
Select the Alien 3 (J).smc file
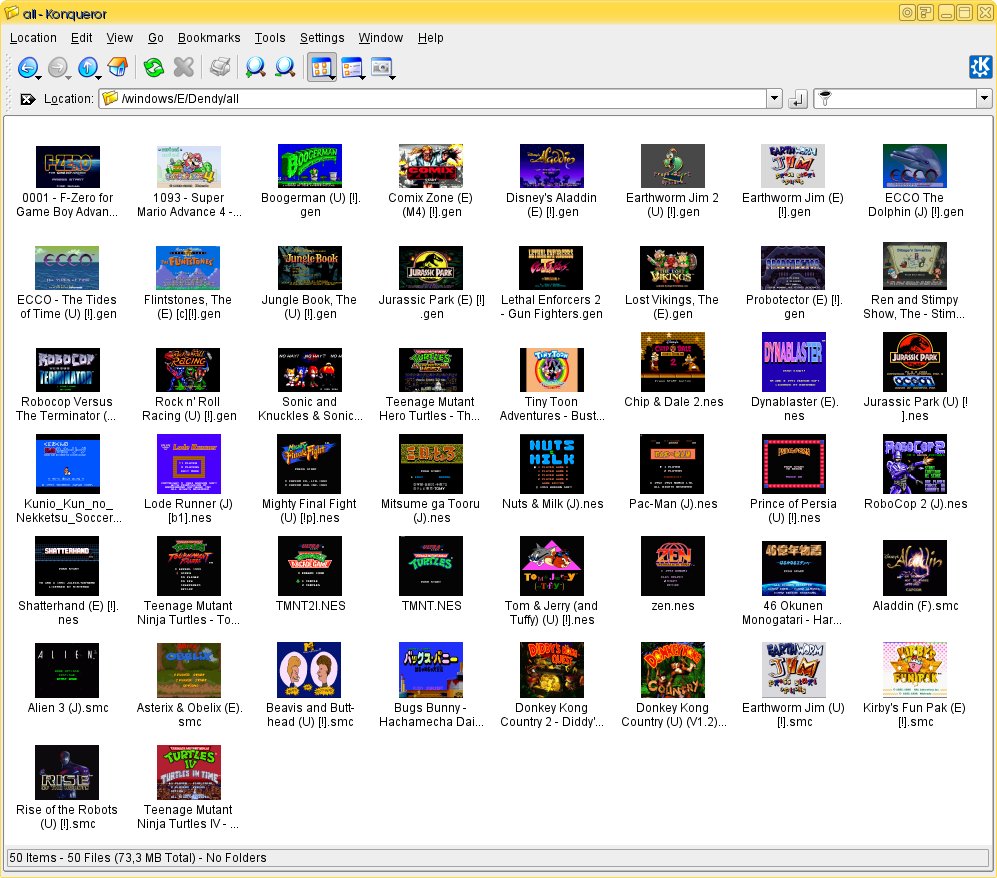67,679
